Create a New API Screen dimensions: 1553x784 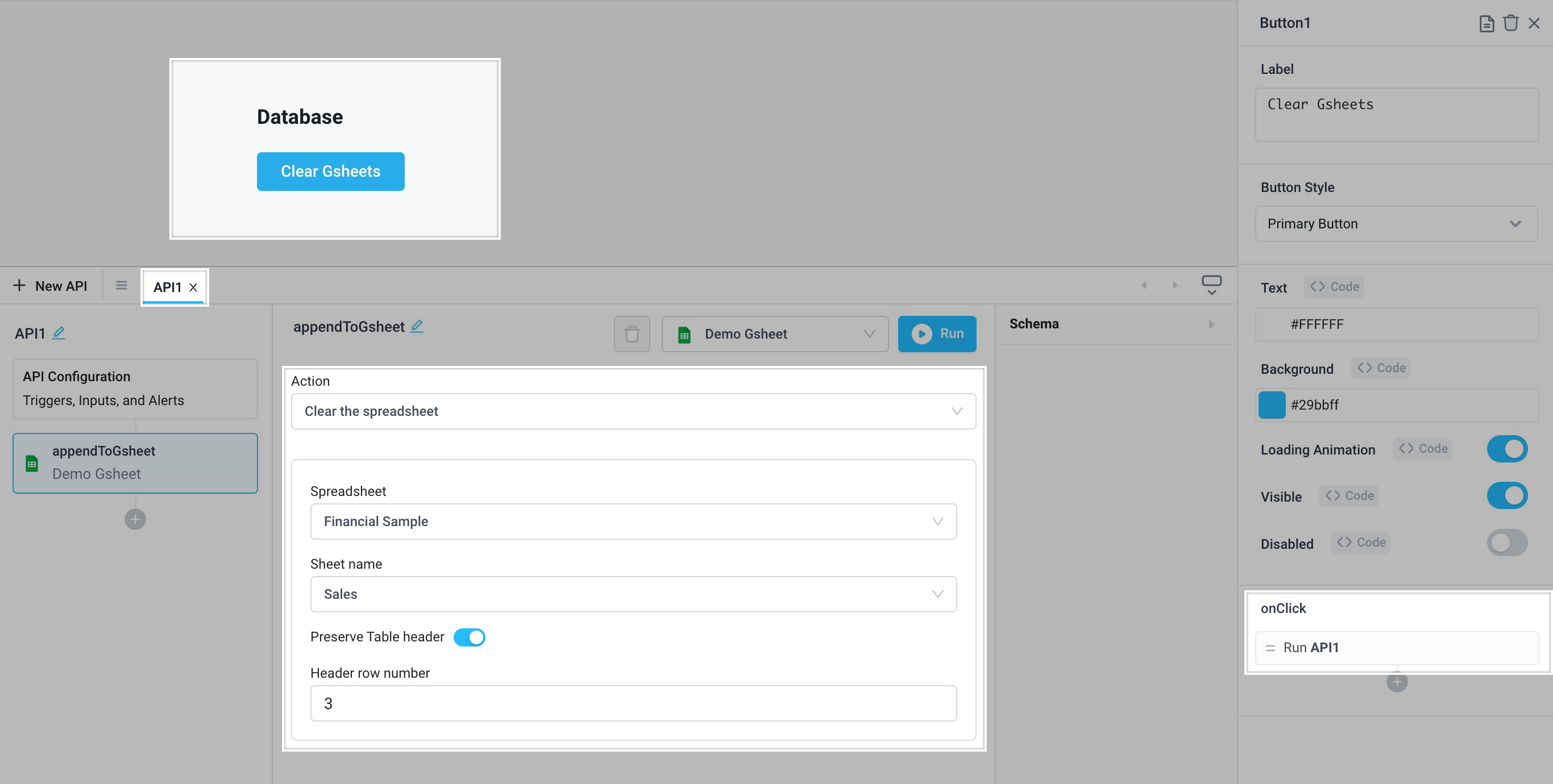coord(51,285)
